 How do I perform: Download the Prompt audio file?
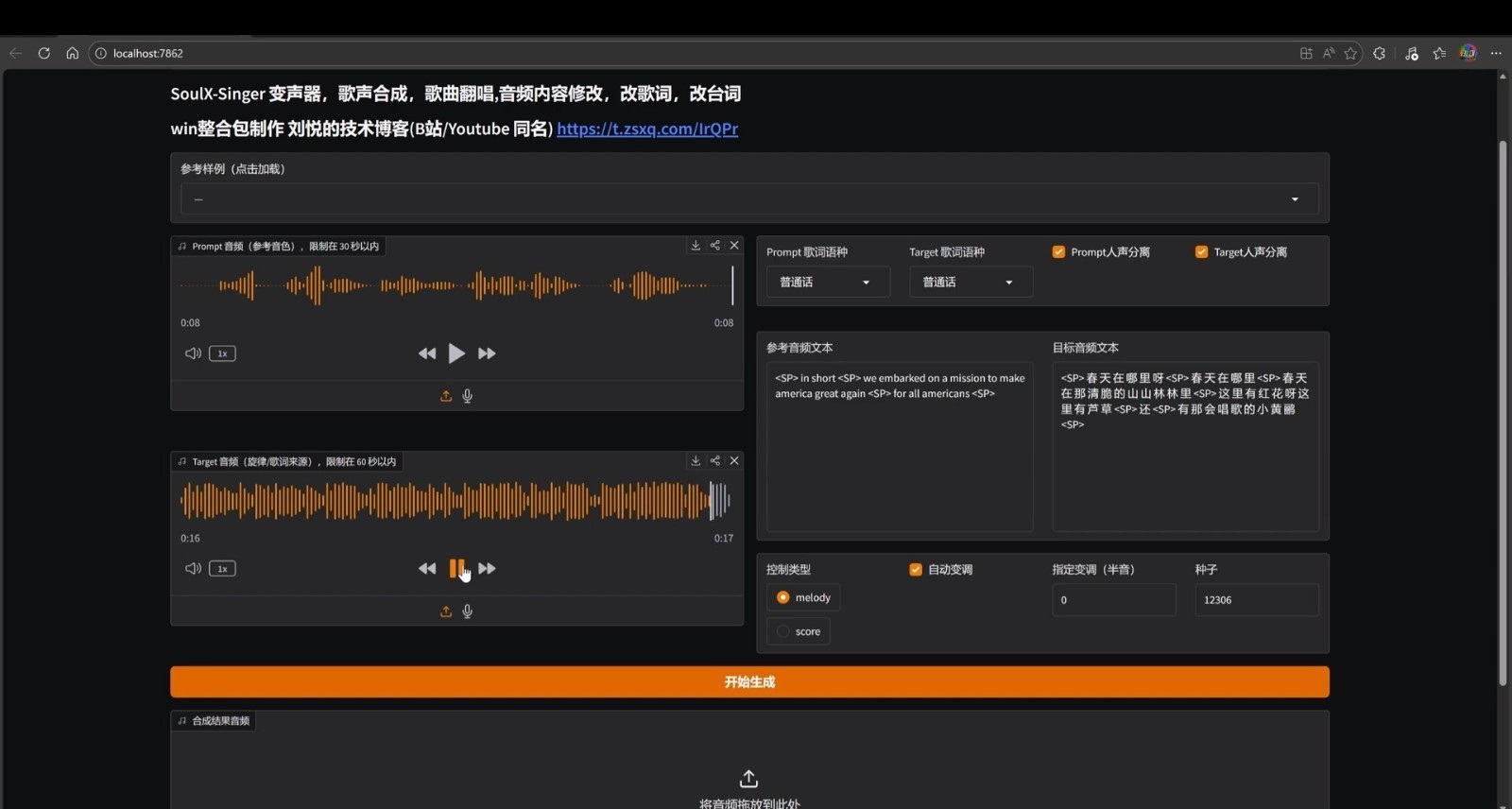(696, 246)
